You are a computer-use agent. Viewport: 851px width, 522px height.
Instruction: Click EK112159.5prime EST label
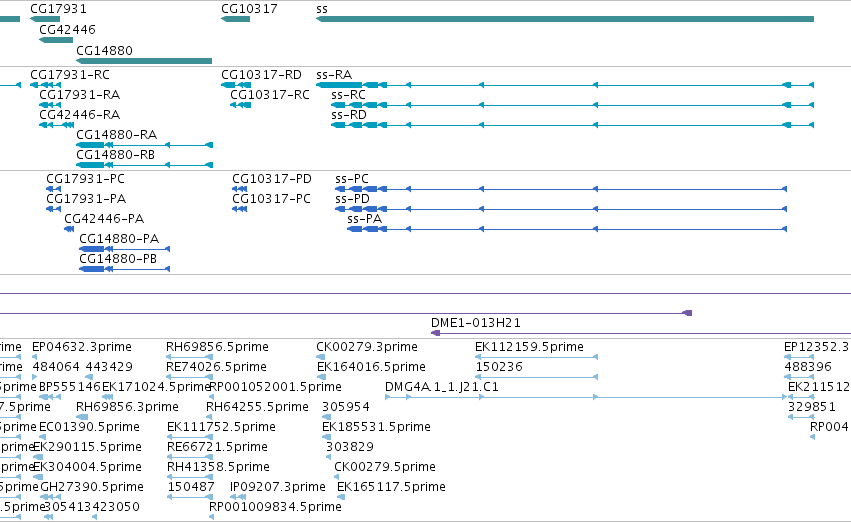point(529,347)
